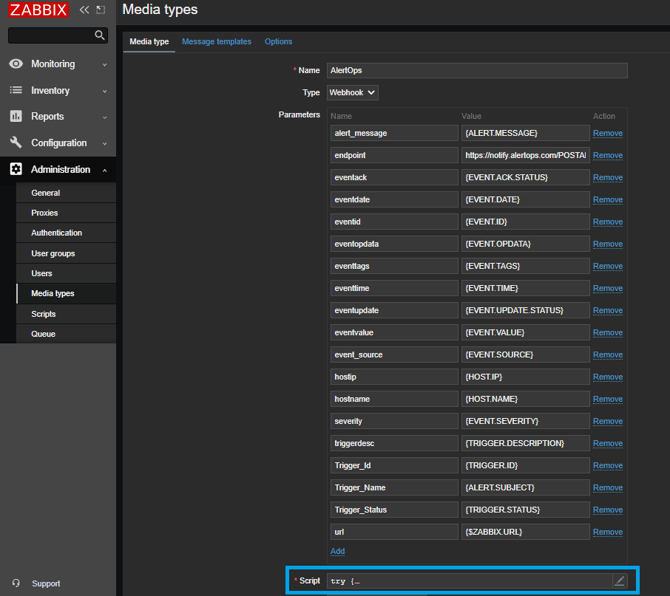The image size is (670, 596).
Task: Click the sidebar hide toggle icon
Action: tap(100, 10)
